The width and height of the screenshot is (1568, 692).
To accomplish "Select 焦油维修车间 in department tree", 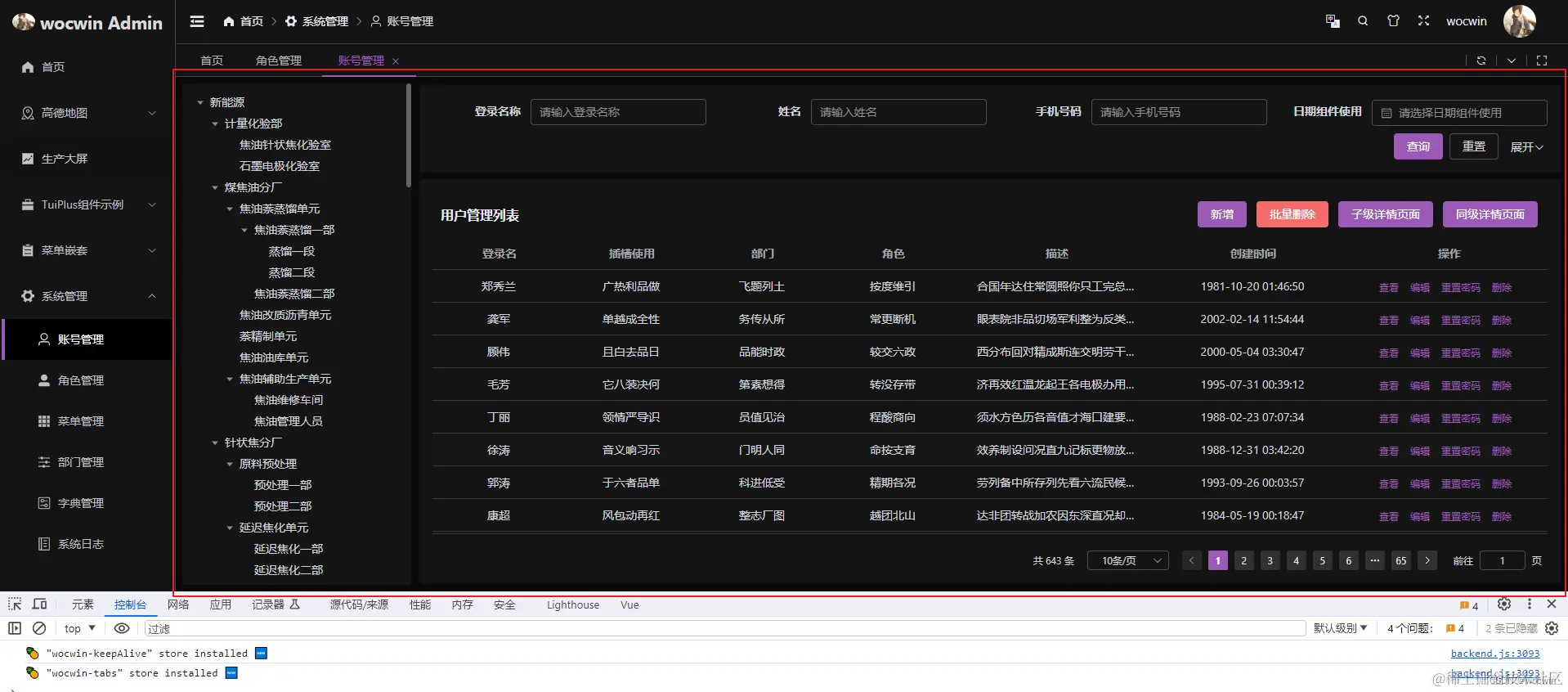I will tap(289, 400).
